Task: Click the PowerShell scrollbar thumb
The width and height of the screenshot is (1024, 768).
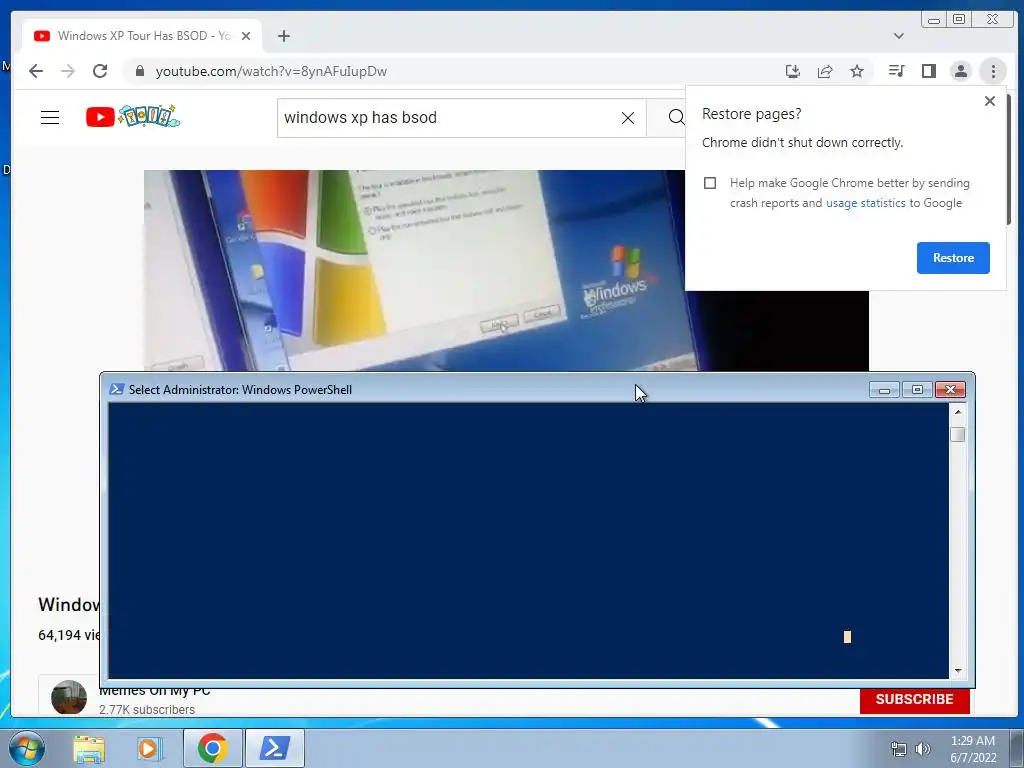Action: coord(958,434)
